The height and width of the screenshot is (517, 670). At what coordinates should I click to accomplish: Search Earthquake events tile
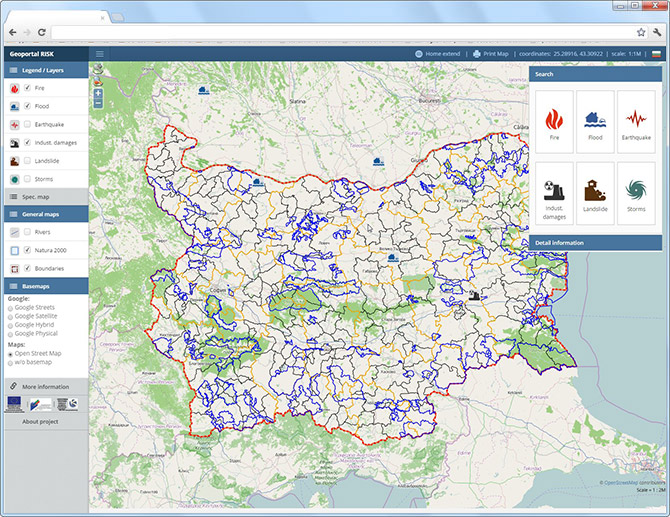point(636,122)
